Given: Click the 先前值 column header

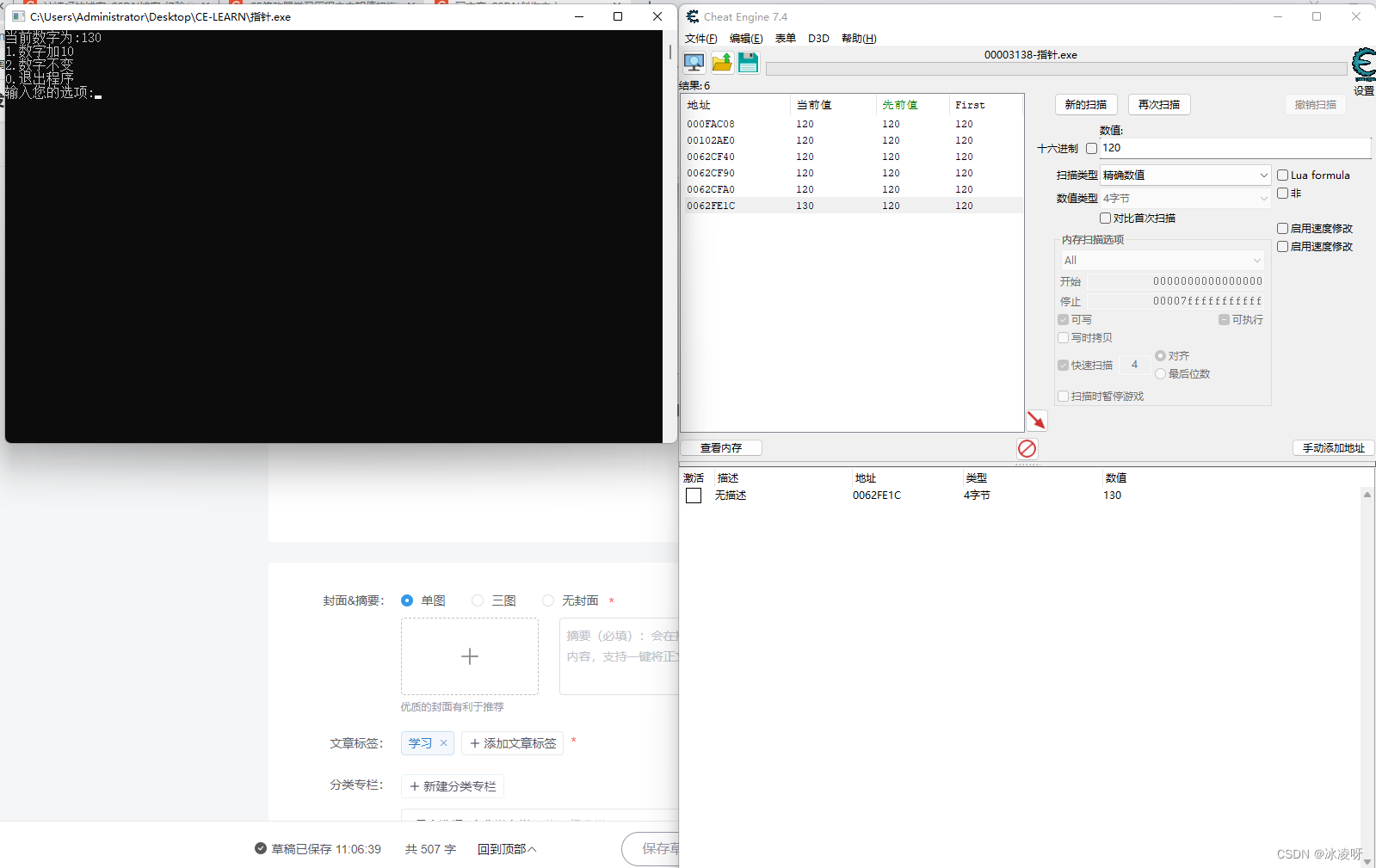Looking at the screenshot, I should click(912, 105).
